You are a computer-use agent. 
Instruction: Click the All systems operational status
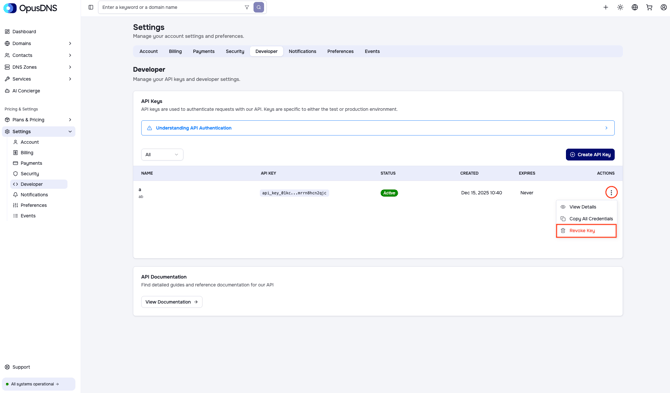[x=38, y=384]
